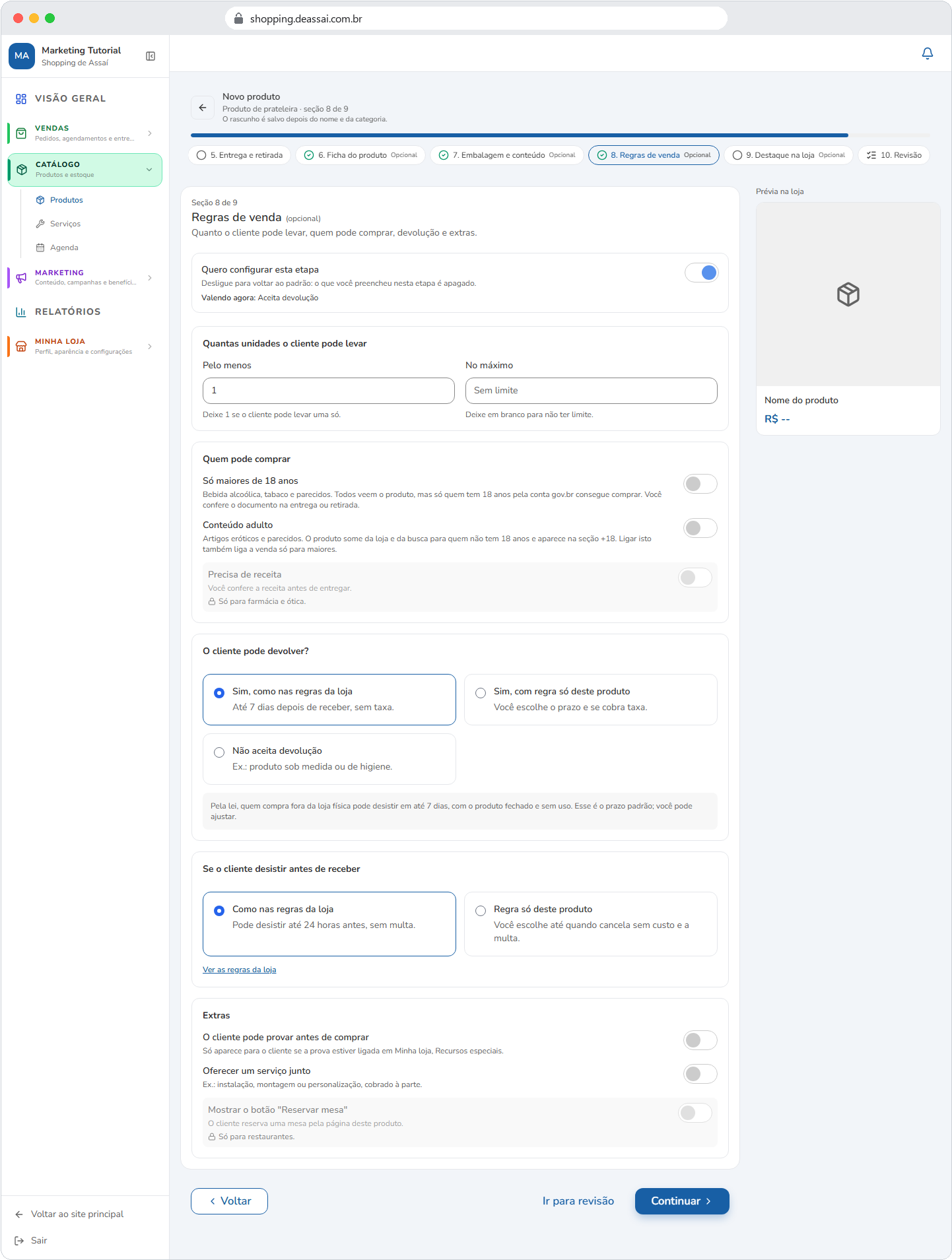Click the lock icon in the address bar
The image size is (952, 1260).
(x=239, y=18)
